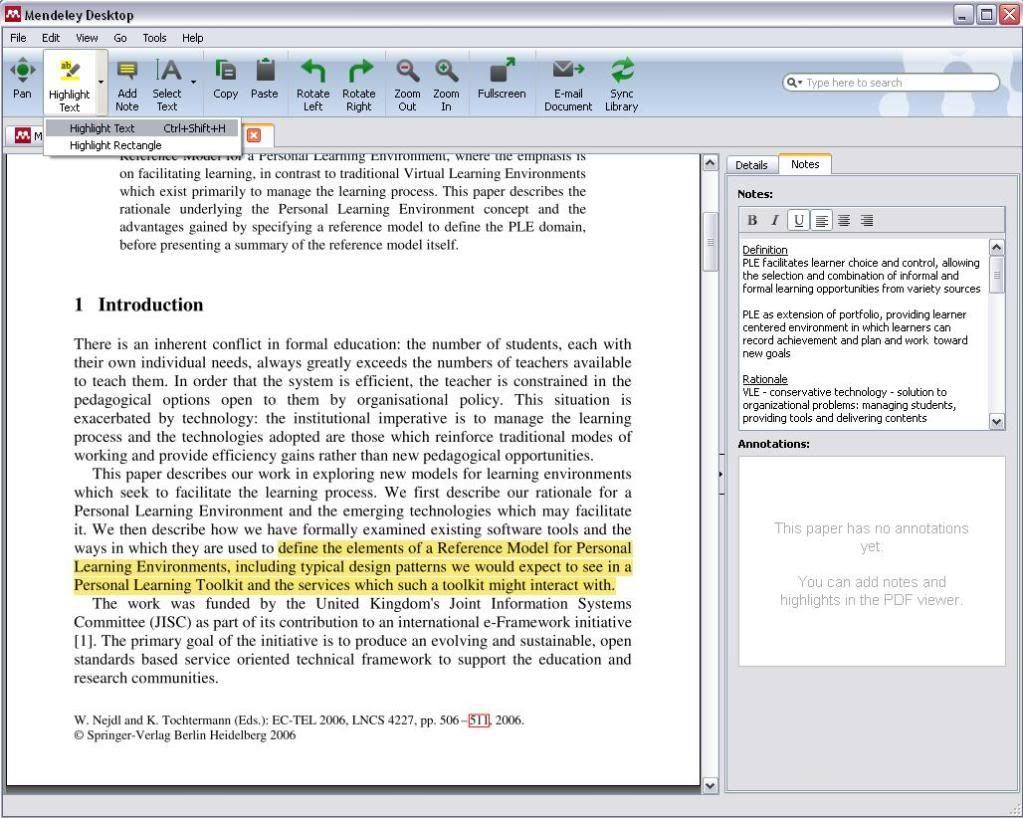Rotate the page right
The width and height of the screenshot is (1023, 818).
pyautogui.click(x=359, y=85)
